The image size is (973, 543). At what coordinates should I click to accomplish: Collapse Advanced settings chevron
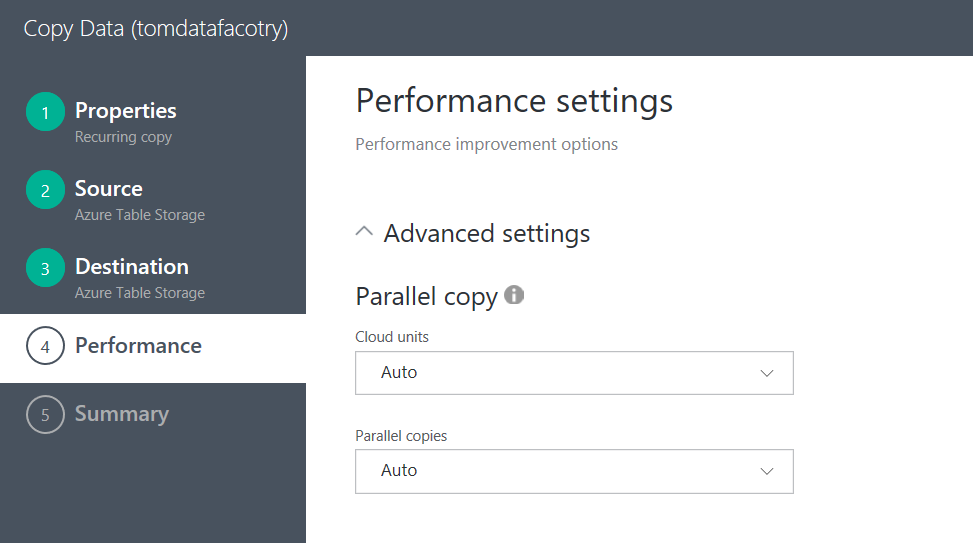(364, 233)
